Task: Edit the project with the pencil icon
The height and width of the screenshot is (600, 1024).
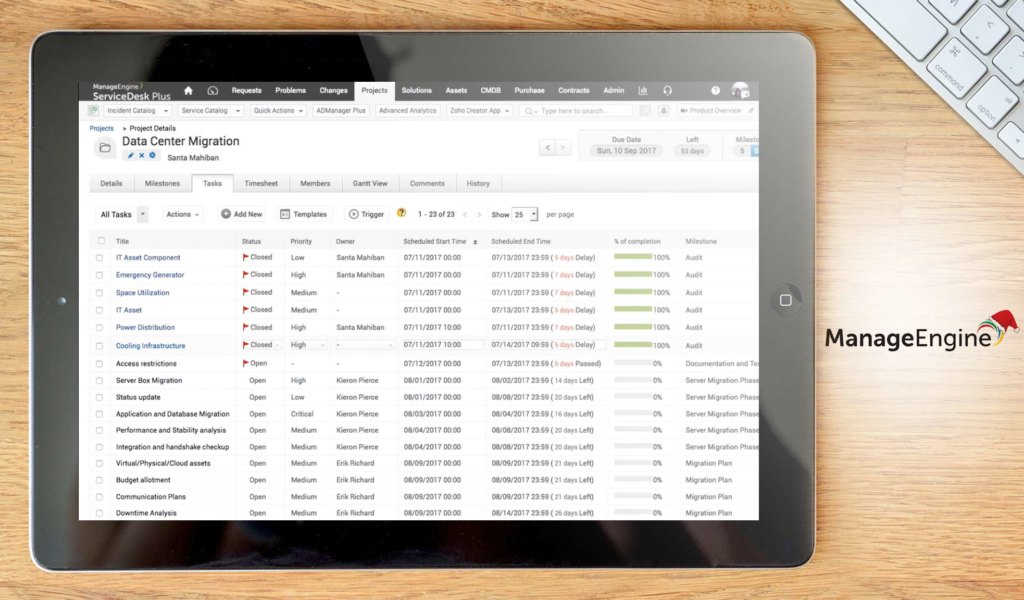Action: tap(132, 156)
